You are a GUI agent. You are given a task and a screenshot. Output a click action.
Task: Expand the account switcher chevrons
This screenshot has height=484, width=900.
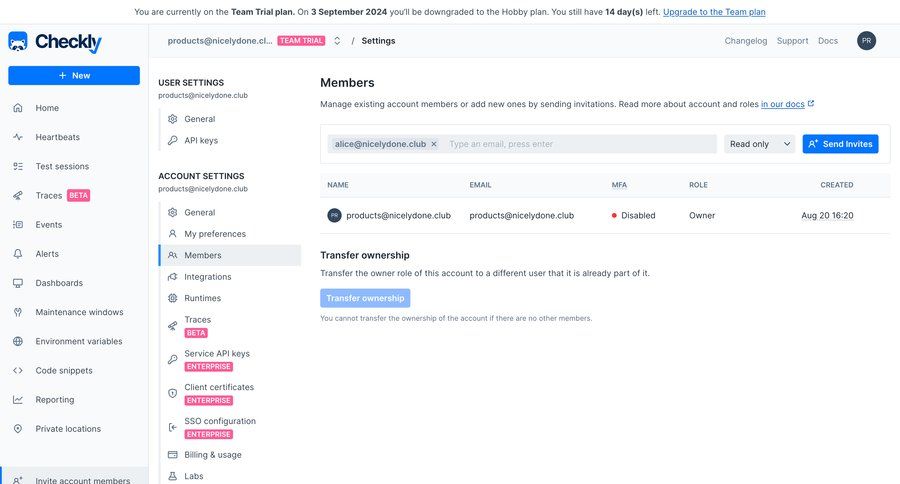(x=337, y=41)
